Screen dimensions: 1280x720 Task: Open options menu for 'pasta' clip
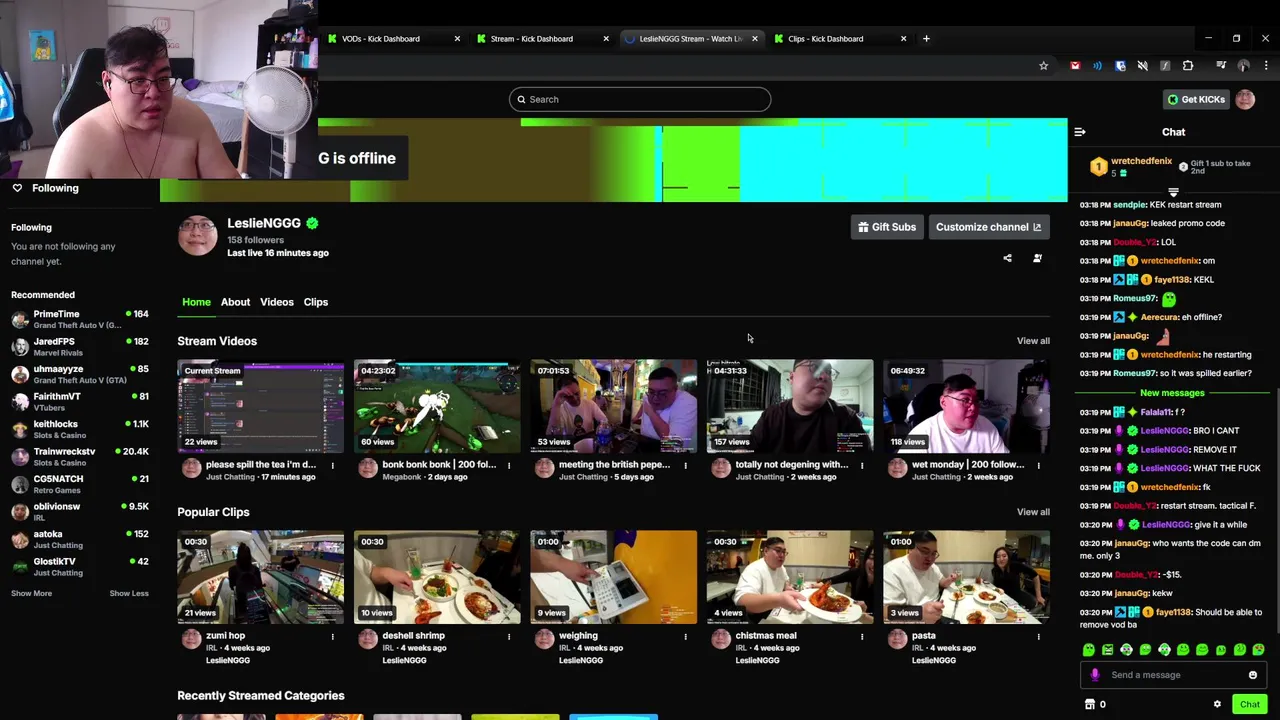1038,636
